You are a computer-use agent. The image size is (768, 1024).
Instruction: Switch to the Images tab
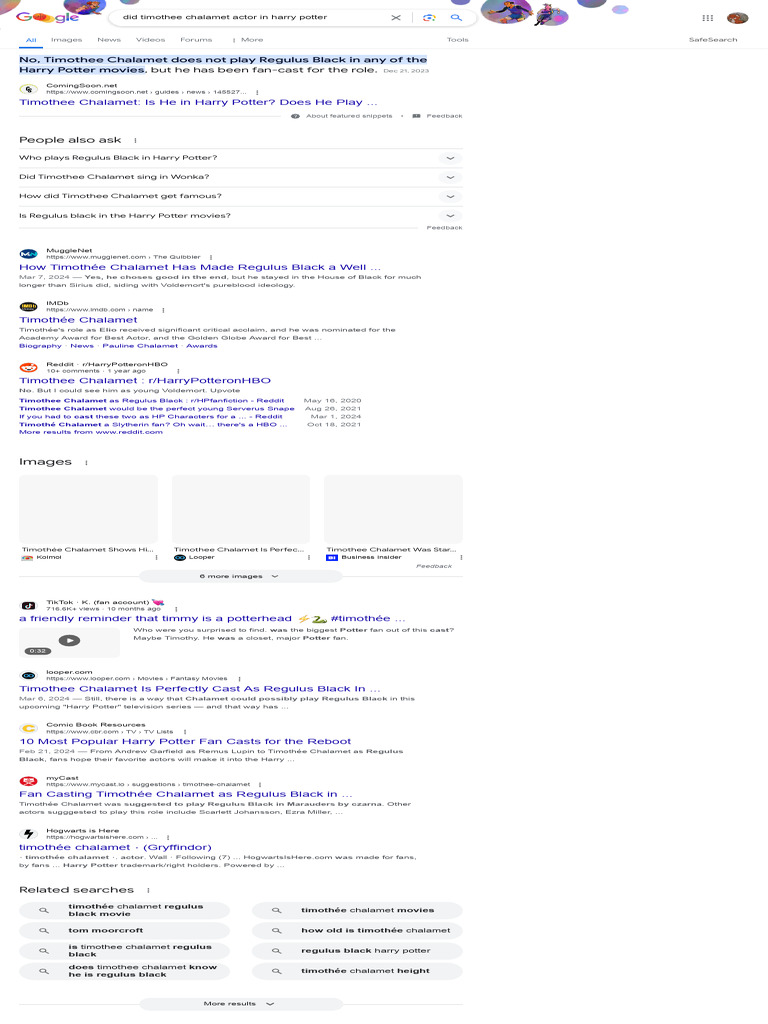pos(67,40)
